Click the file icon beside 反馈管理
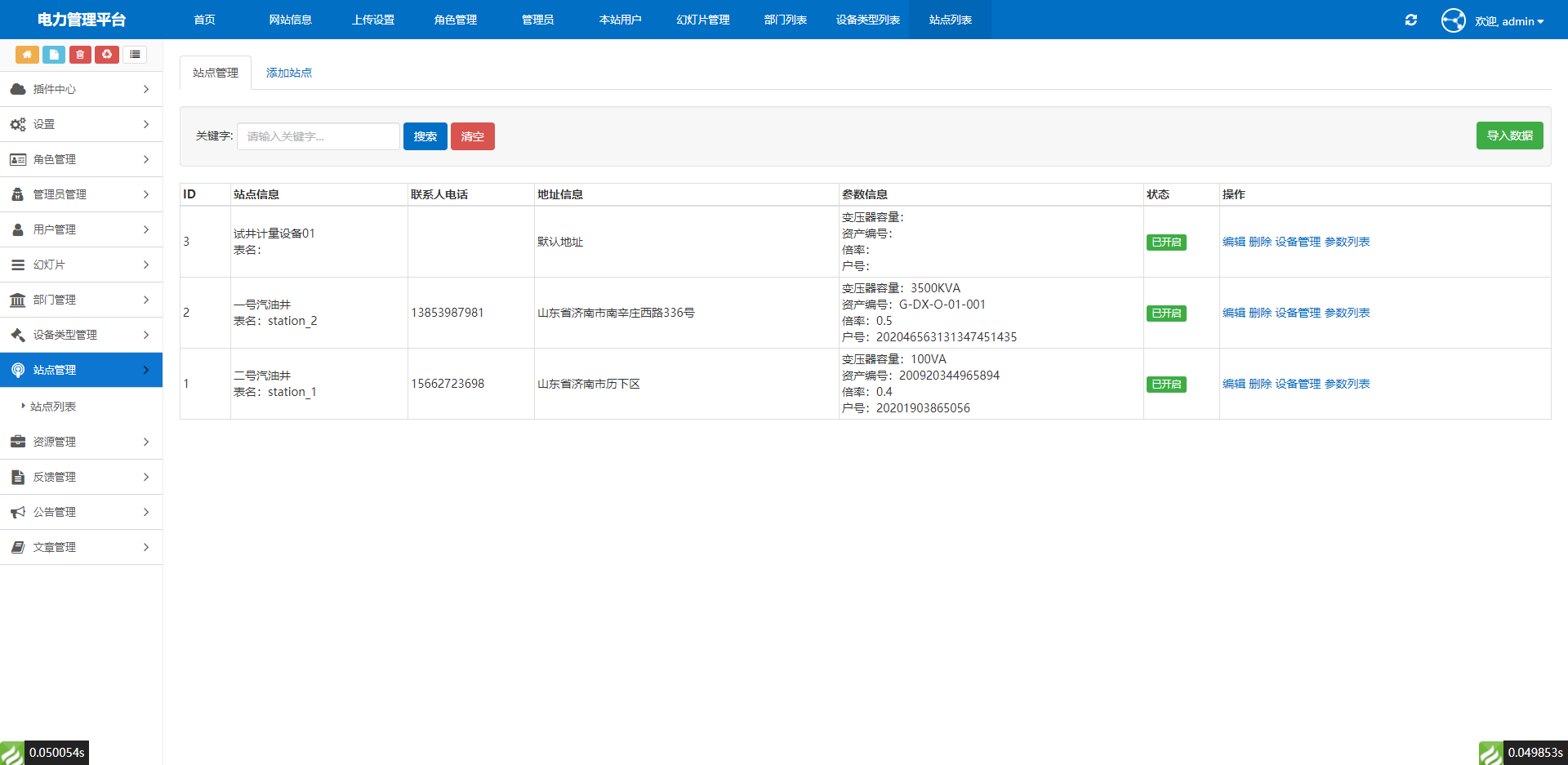 pos(18,477)
